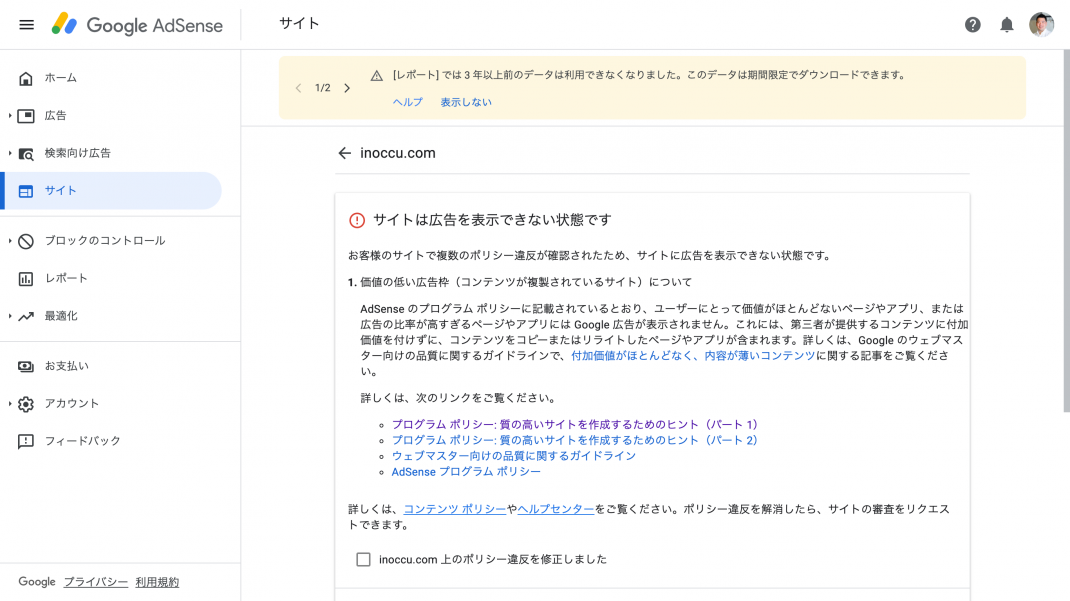1070x601 pixels.
Task: Click the フィードバック feedback icon
Action: pyautogui.click(x=26, y=441)
